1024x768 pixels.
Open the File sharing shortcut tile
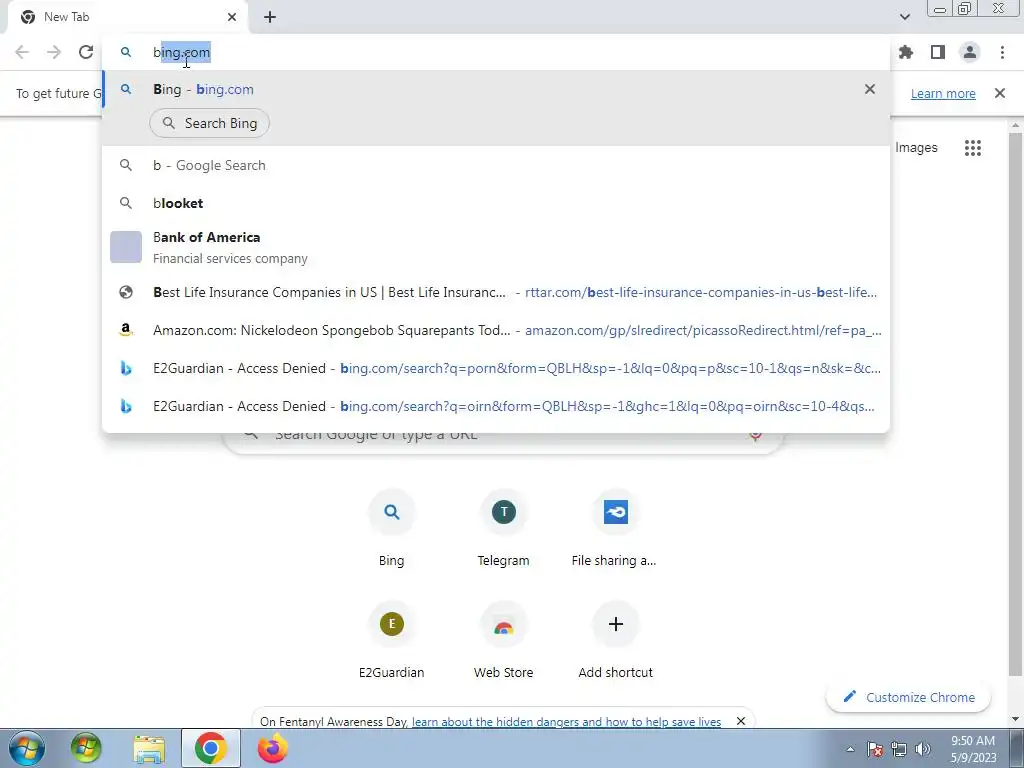coord(615,527)
